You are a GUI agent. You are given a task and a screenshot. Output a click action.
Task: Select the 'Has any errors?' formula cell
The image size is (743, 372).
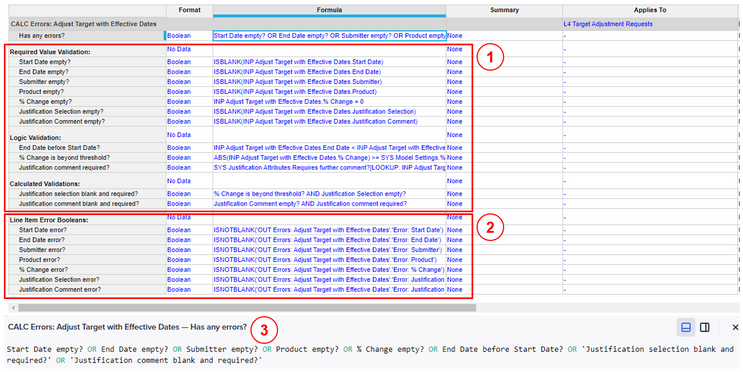329,36
